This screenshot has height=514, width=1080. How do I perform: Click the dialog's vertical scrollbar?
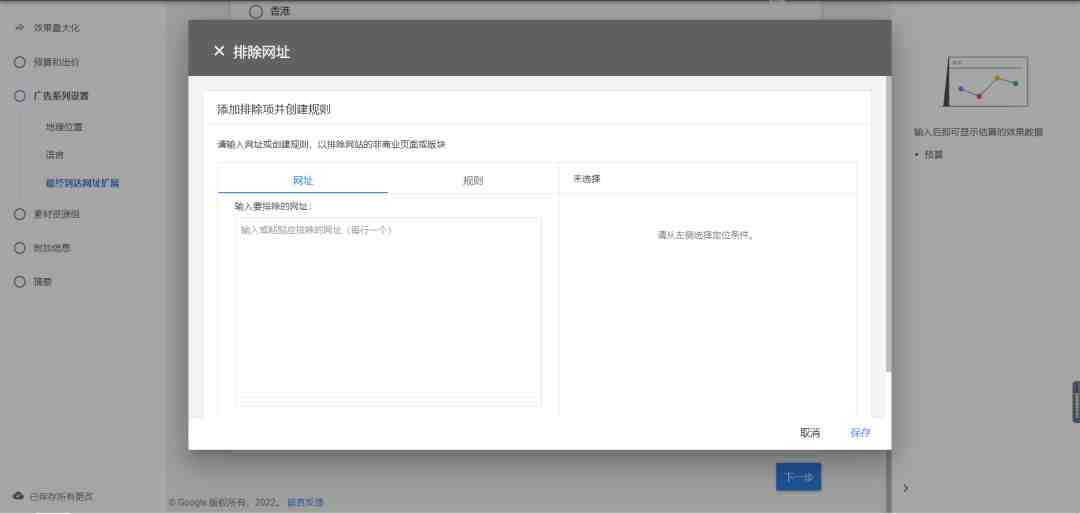tap(889, 224)
